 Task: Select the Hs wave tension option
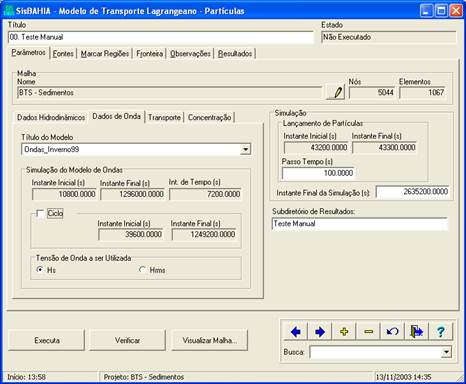(40, 269)
